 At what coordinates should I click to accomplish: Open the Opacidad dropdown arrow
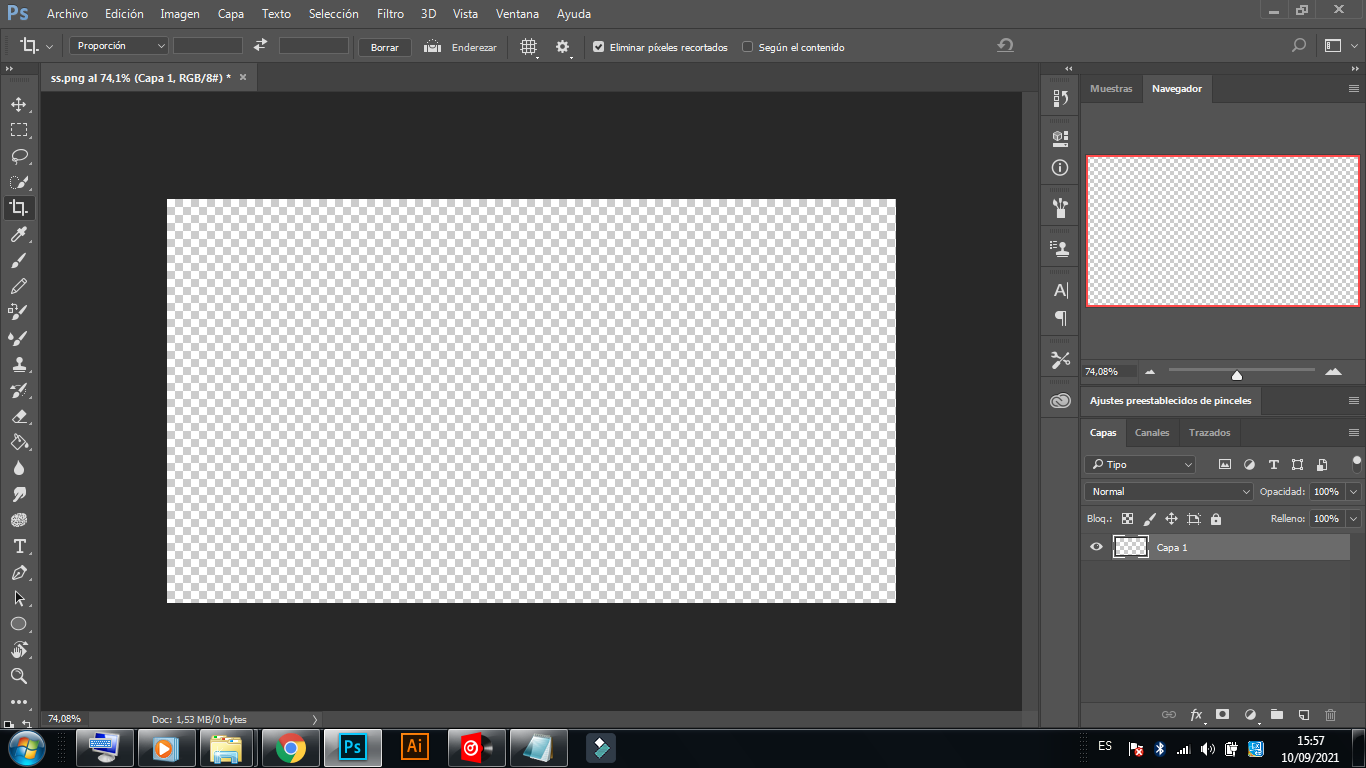click(1354, 492)
